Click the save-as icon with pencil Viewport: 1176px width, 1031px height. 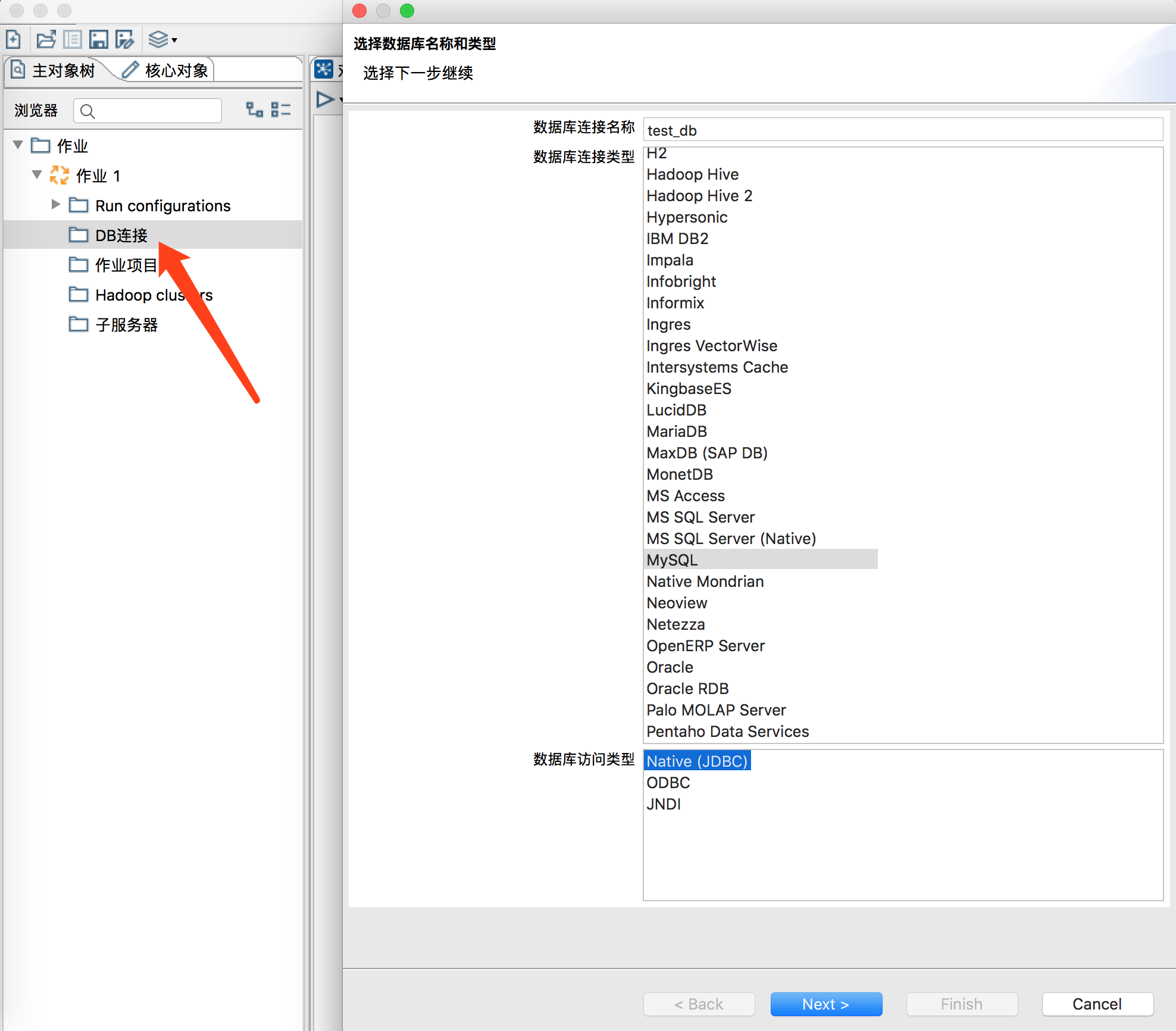124,40
